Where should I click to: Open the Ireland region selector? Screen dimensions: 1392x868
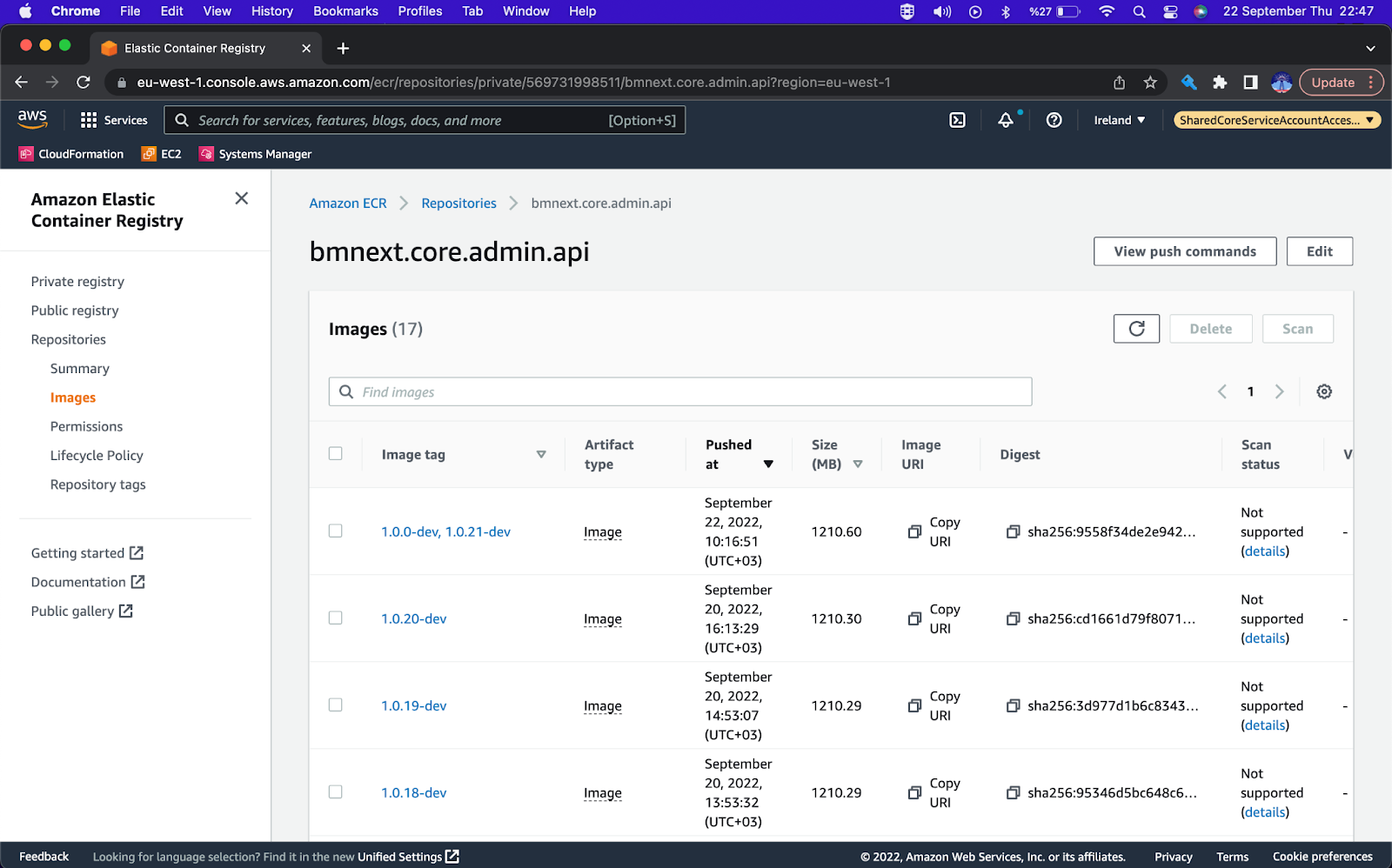[x=1119, y=119]
